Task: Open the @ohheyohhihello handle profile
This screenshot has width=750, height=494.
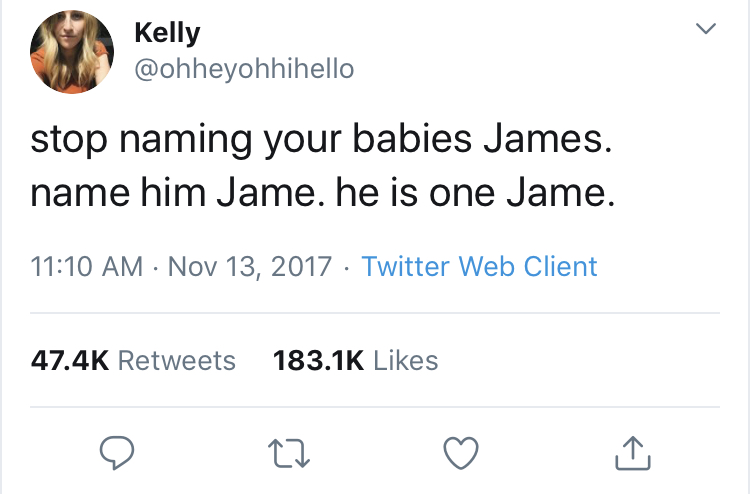Action: point(243,69)
